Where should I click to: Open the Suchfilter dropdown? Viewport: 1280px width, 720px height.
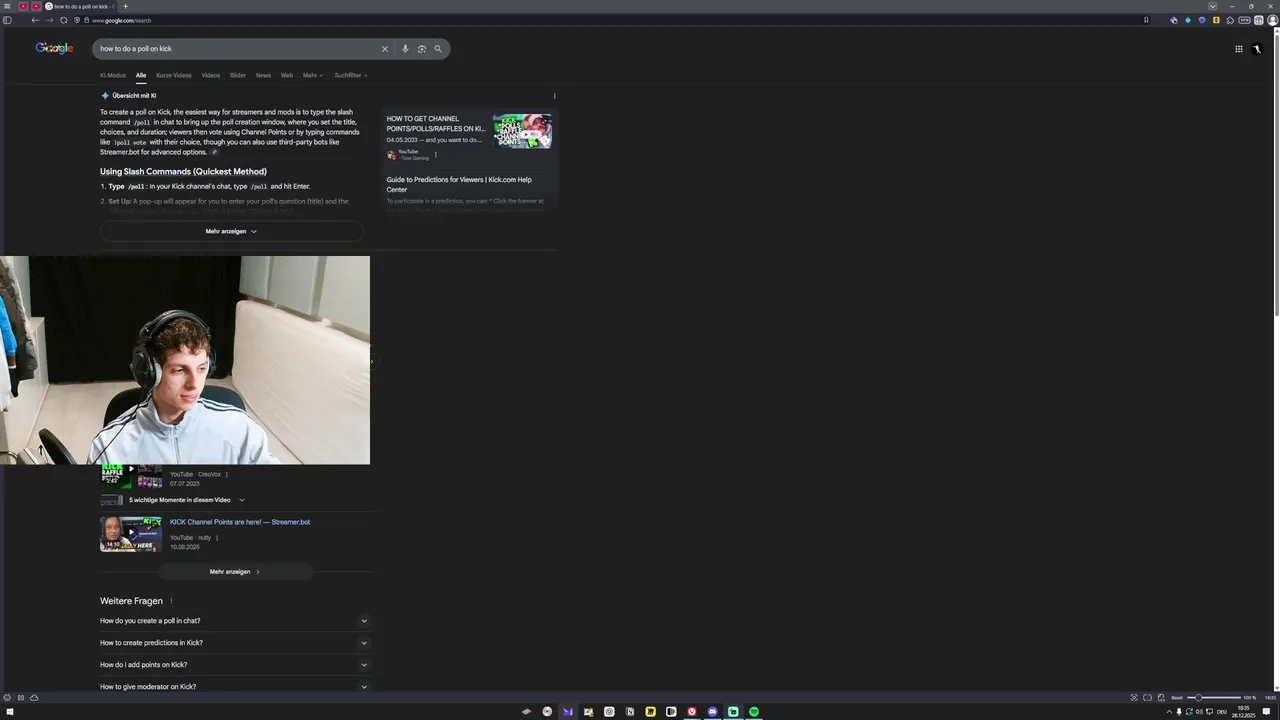[x=351, y=75]
